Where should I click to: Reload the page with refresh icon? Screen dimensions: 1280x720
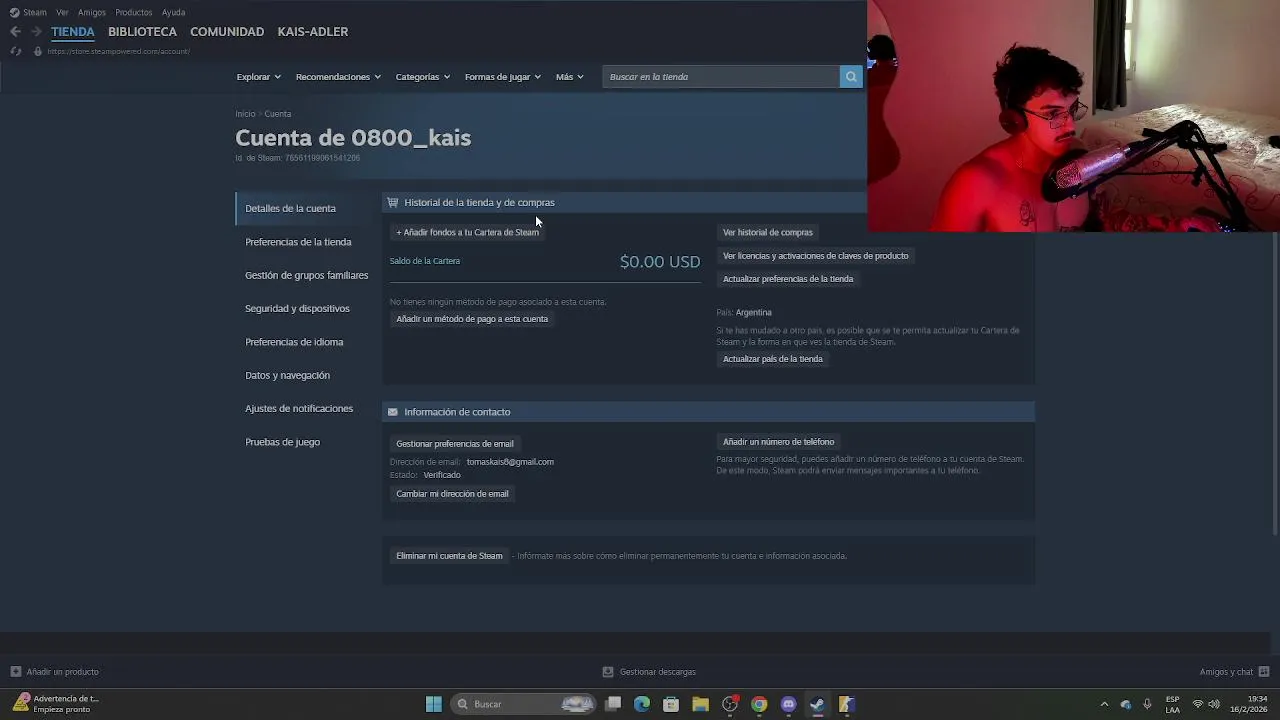coord(15,51)
